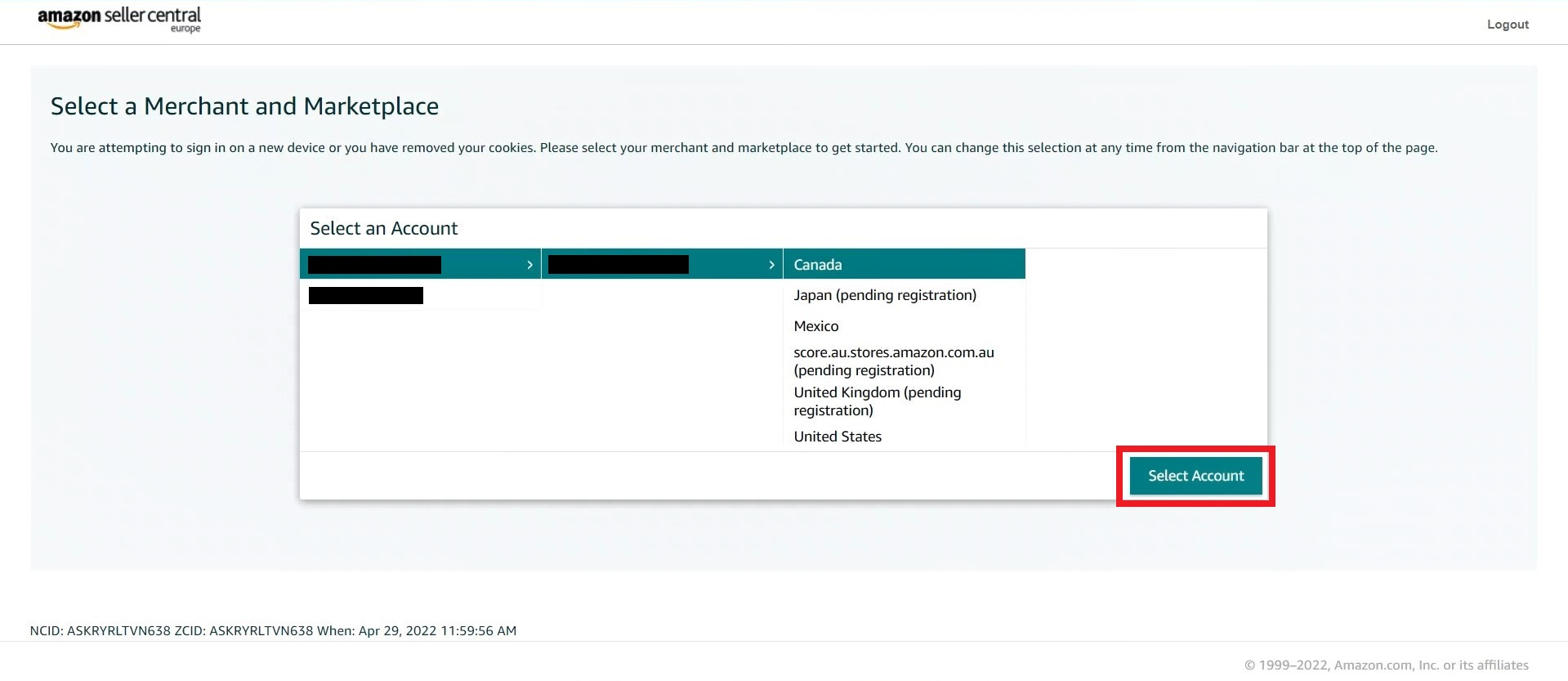Click the 'europe' label under the logo

(185, 29)
